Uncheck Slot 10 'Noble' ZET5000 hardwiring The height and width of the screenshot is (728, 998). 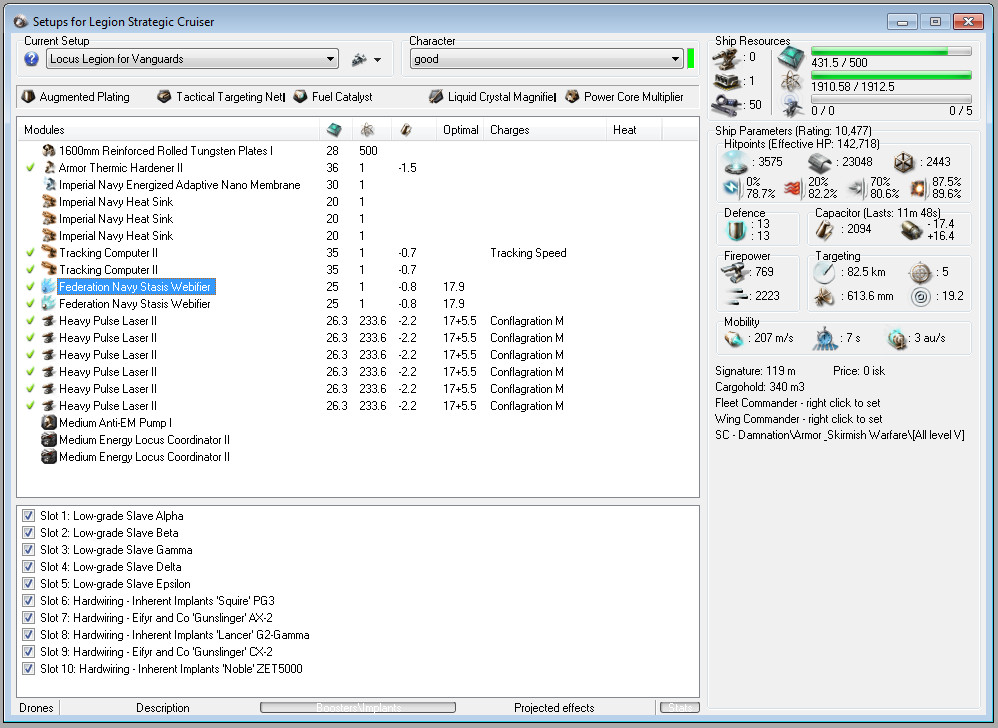(x=28, y=668)
